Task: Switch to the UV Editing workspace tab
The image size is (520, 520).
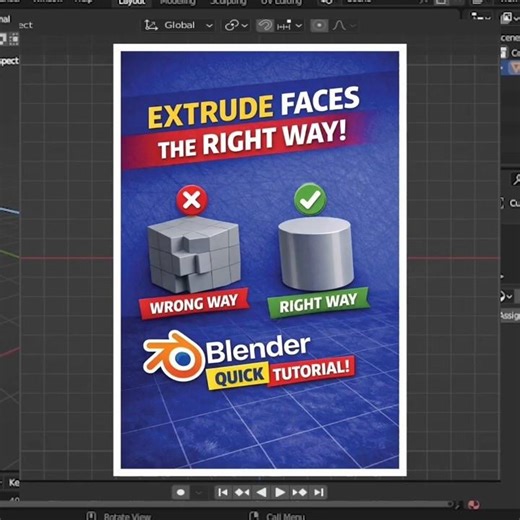Action: point(281,3)
